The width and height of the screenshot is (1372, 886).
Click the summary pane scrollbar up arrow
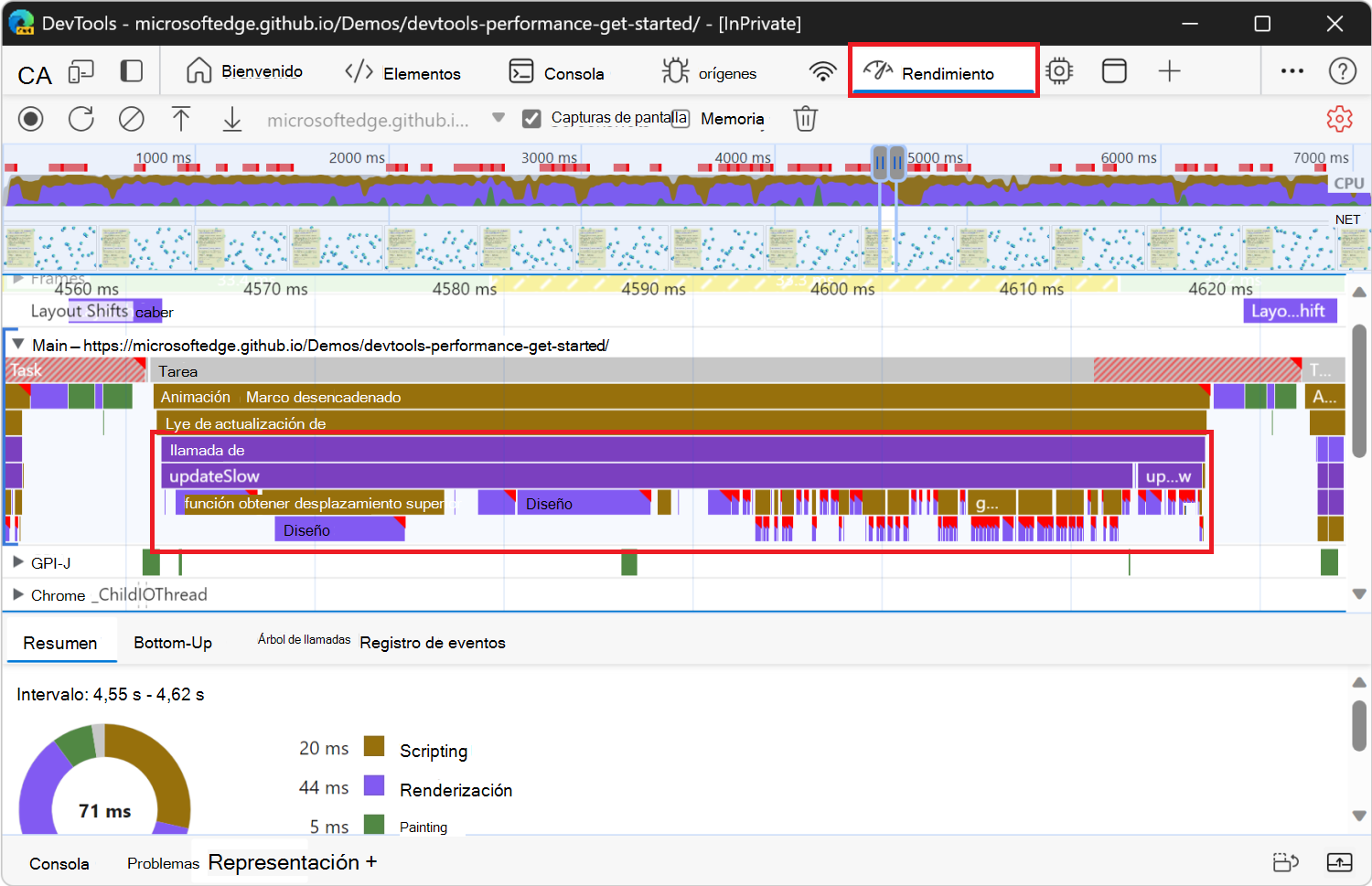coord(1359,682)
